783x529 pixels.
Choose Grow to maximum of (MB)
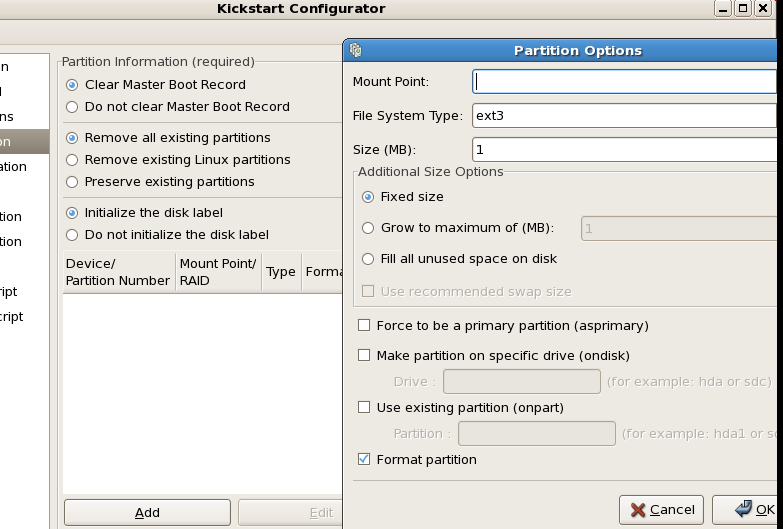click(368, 228)
